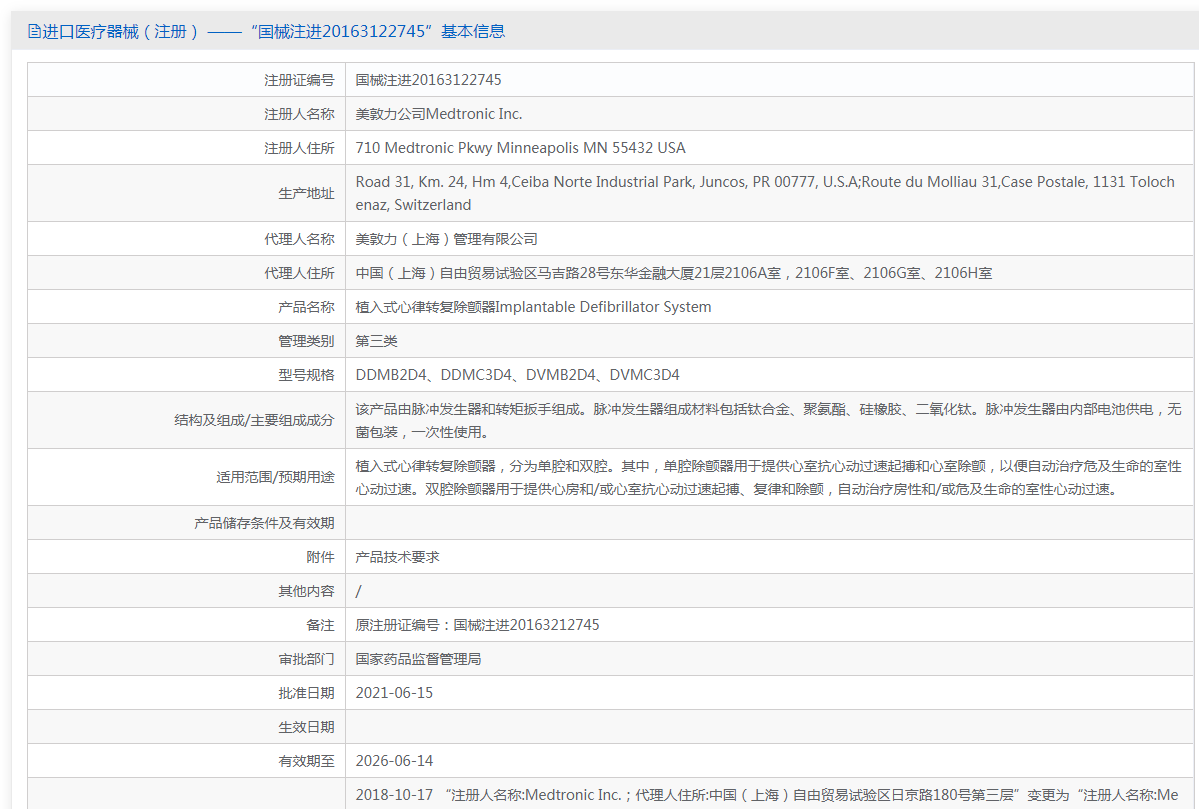Click the intended use description paragraph
Screen dimensions: 1199x809
coord(768,478)
